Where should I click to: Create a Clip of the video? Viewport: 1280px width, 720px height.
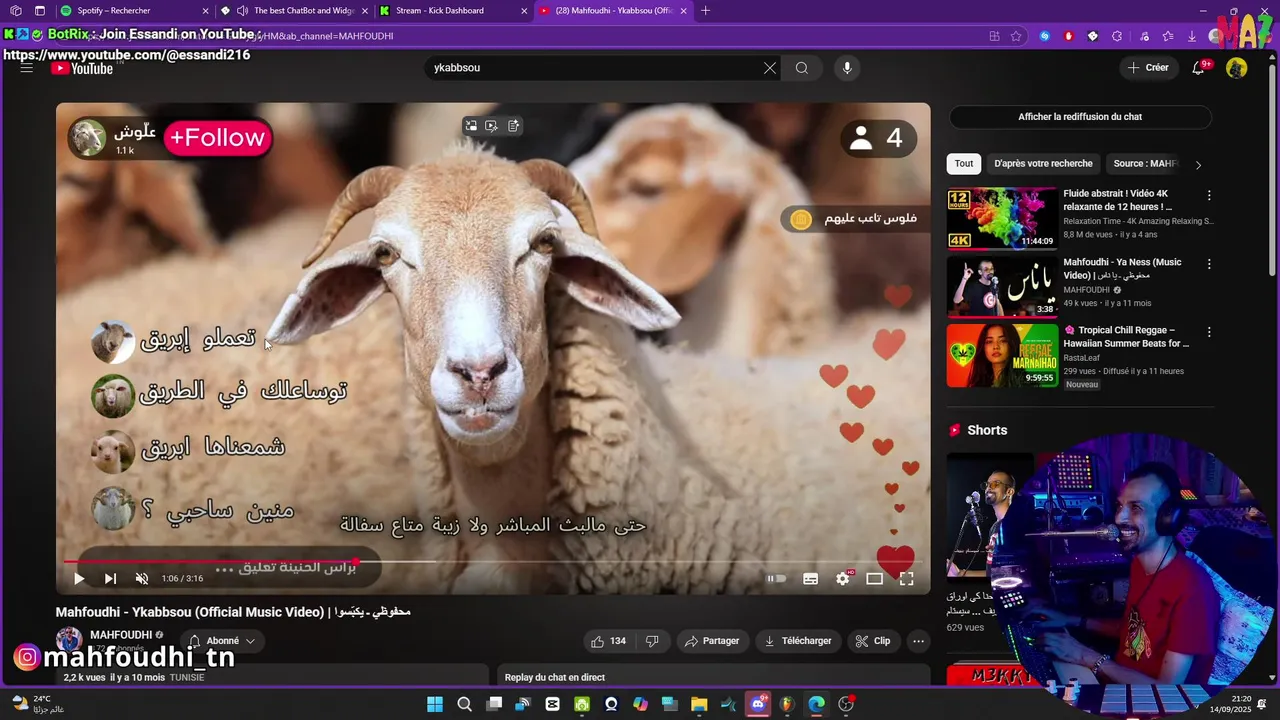pyautogui.click(x=873, y=641)
